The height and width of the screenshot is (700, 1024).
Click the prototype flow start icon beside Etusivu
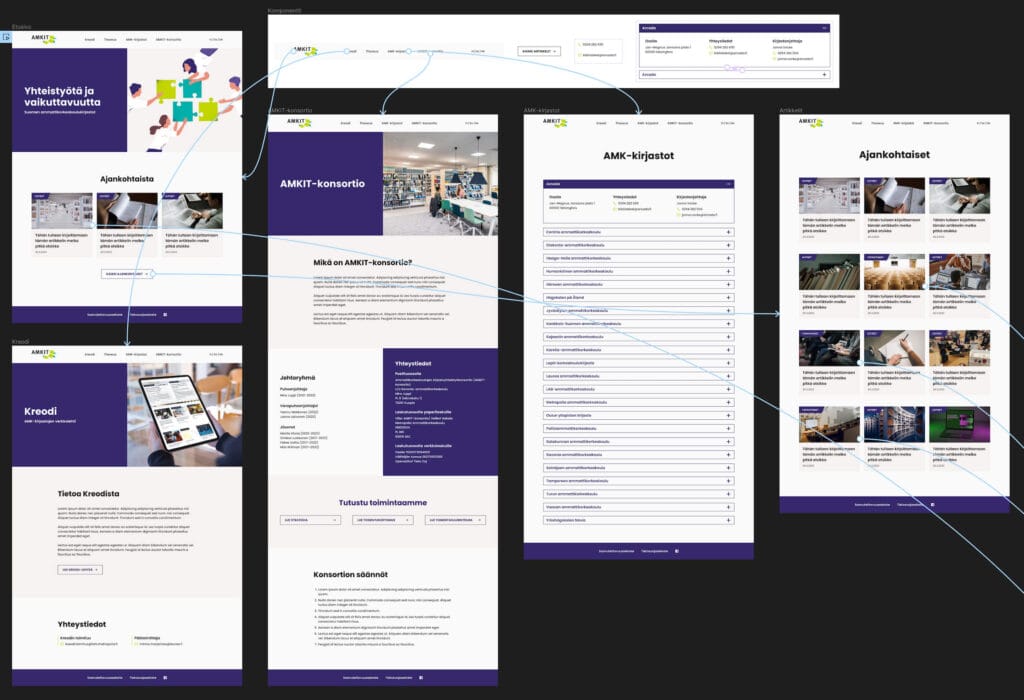point(6,37)
